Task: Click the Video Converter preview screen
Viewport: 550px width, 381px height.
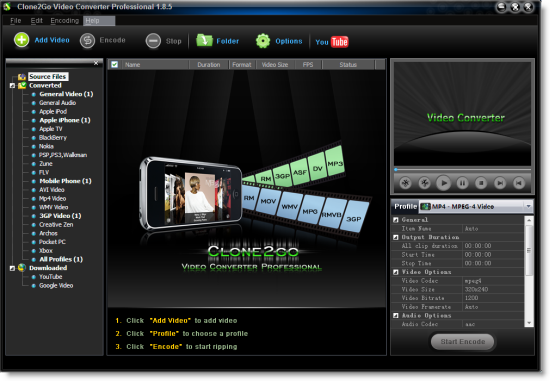Action: coord(462,114)
